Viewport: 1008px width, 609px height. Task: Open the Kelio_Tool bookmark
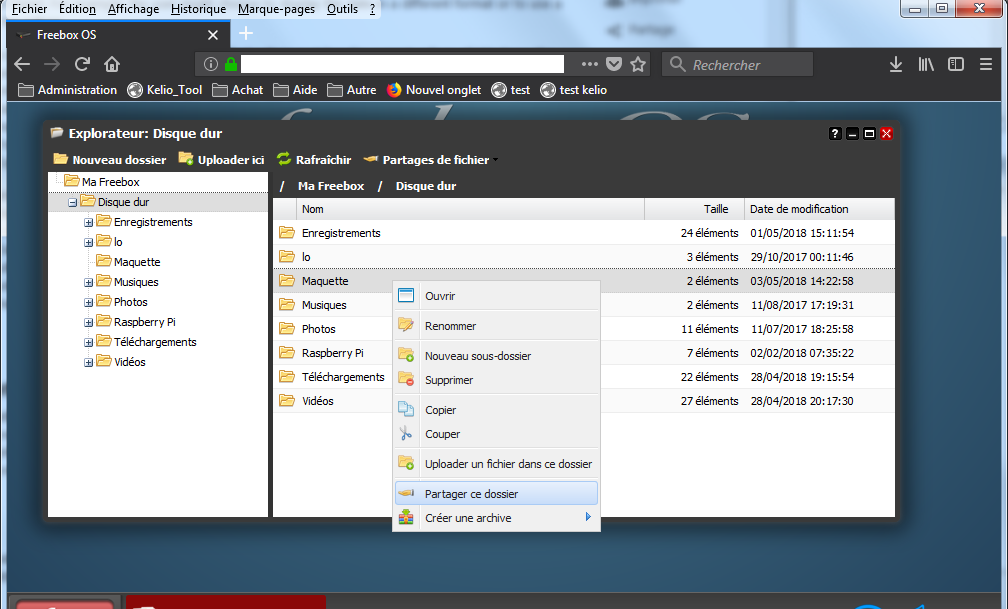[x=165, y=90]
